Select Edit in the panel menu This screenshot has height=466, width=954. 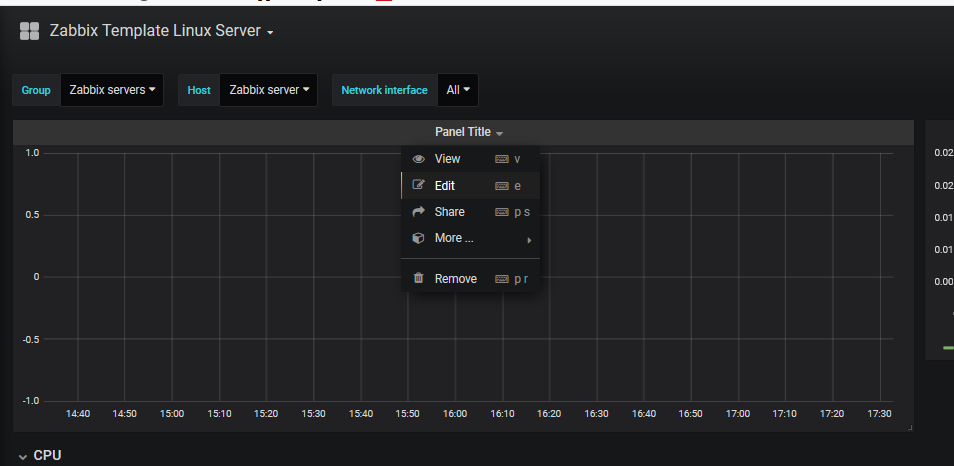coord(470,186)
